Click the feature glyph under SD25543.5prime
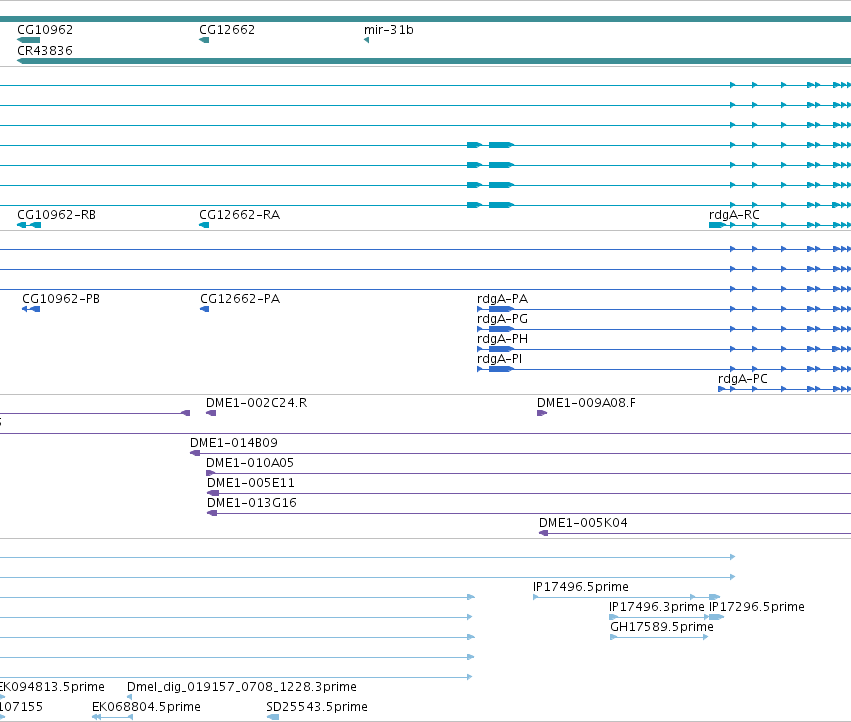851x722 pixels. 272,717
